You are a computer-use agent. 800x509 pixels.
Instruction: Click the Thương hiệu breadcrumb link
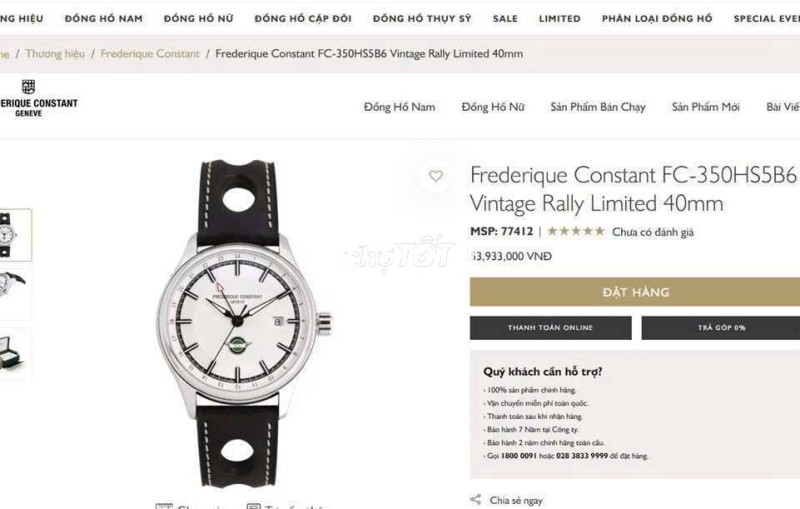click(x=55, y=54)
